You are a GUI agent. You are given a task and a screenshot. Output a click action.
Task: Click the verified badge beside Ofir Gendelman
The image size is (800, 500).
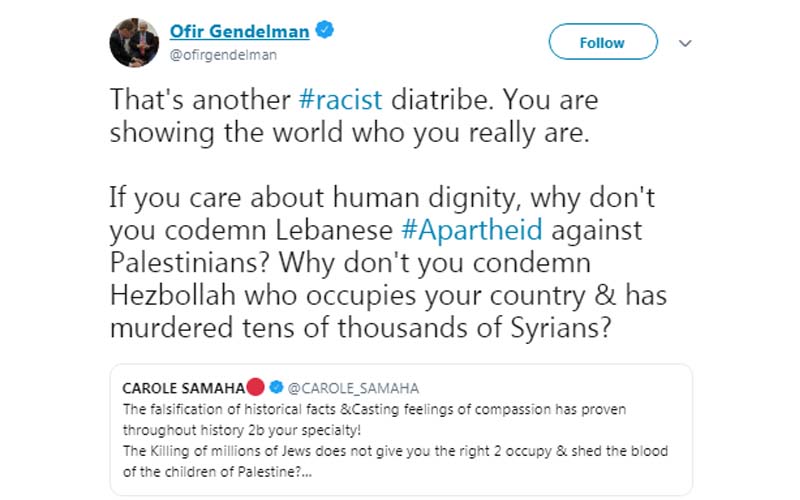pyautogui.click(x=324, y=31)
